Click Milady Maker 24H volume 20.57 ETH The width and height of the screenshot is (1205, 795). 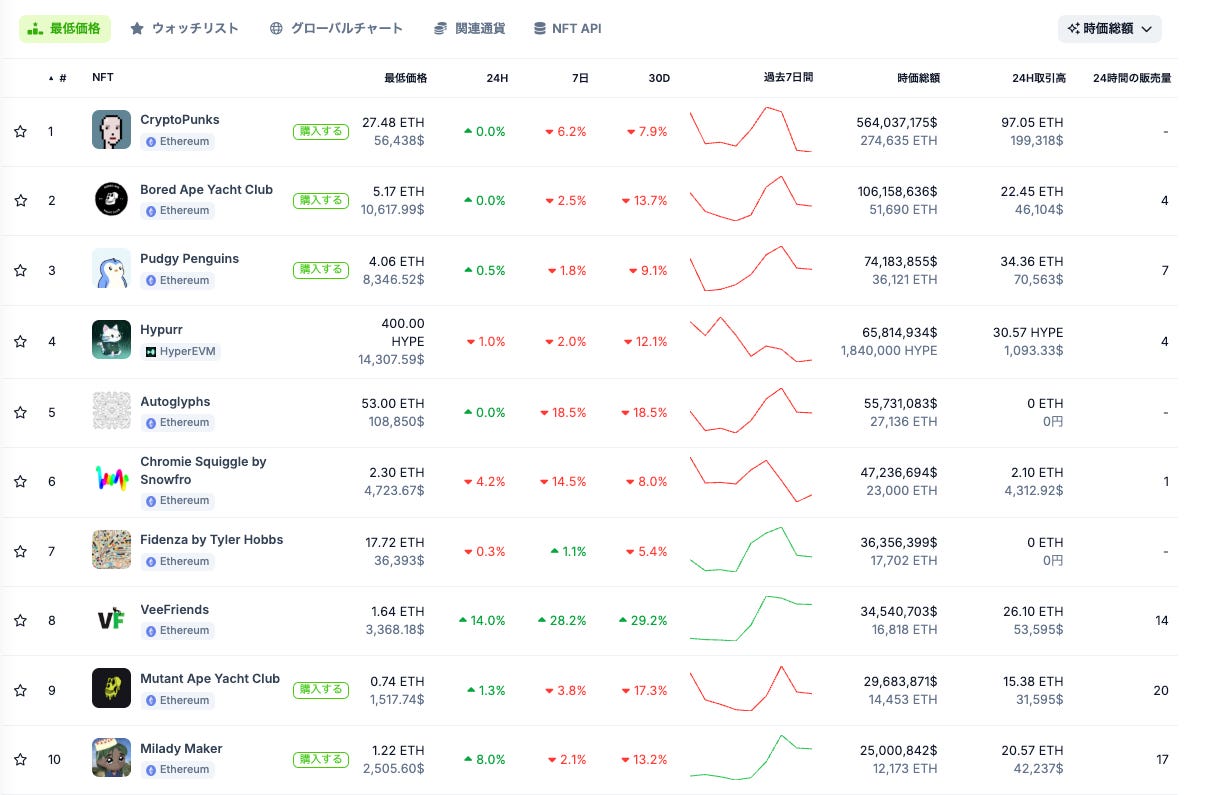tap(1030, 751)
